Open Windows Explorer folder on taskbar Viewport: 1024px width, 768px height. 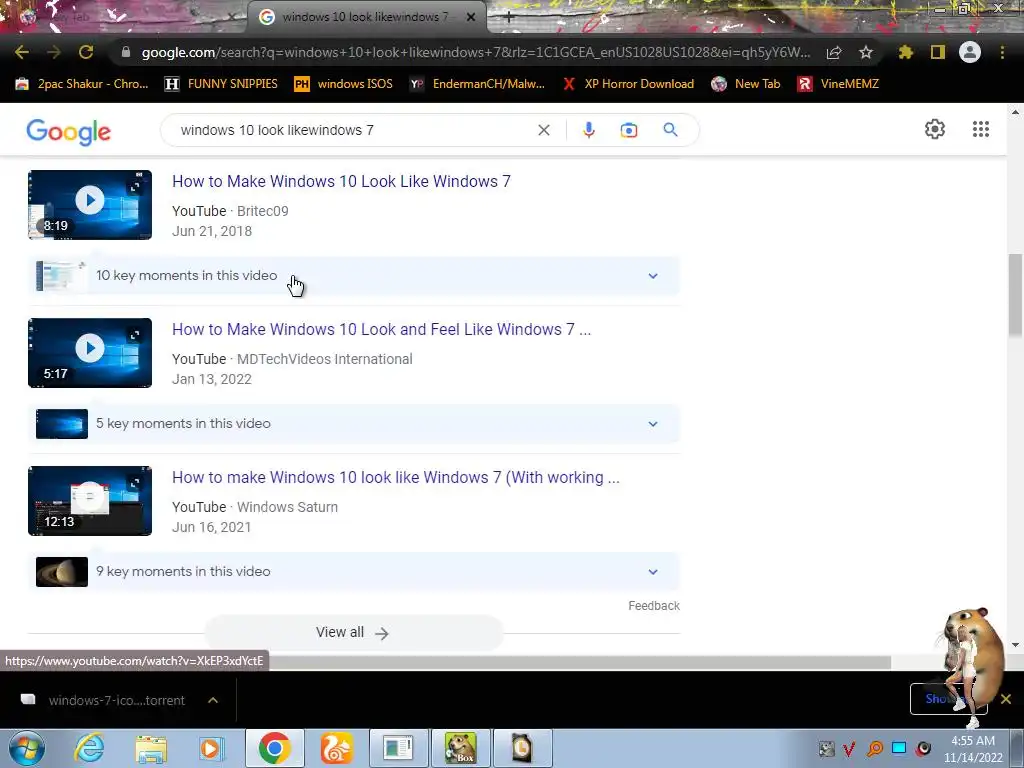click(x=151, y=749)
